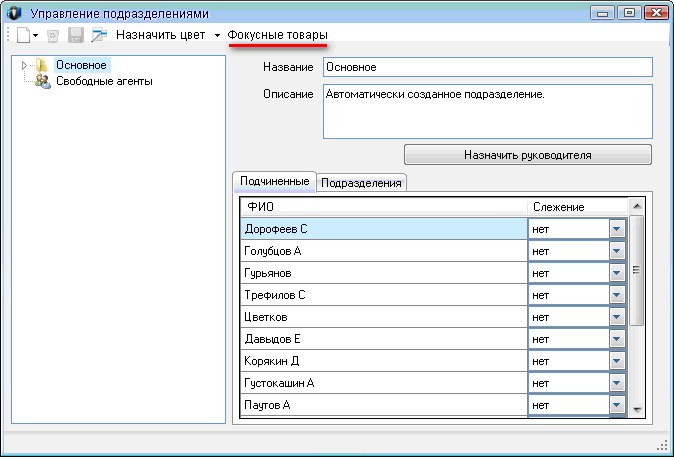
Task: Open the dropdown arrow beside the new document icon
Action: point(36,35)
